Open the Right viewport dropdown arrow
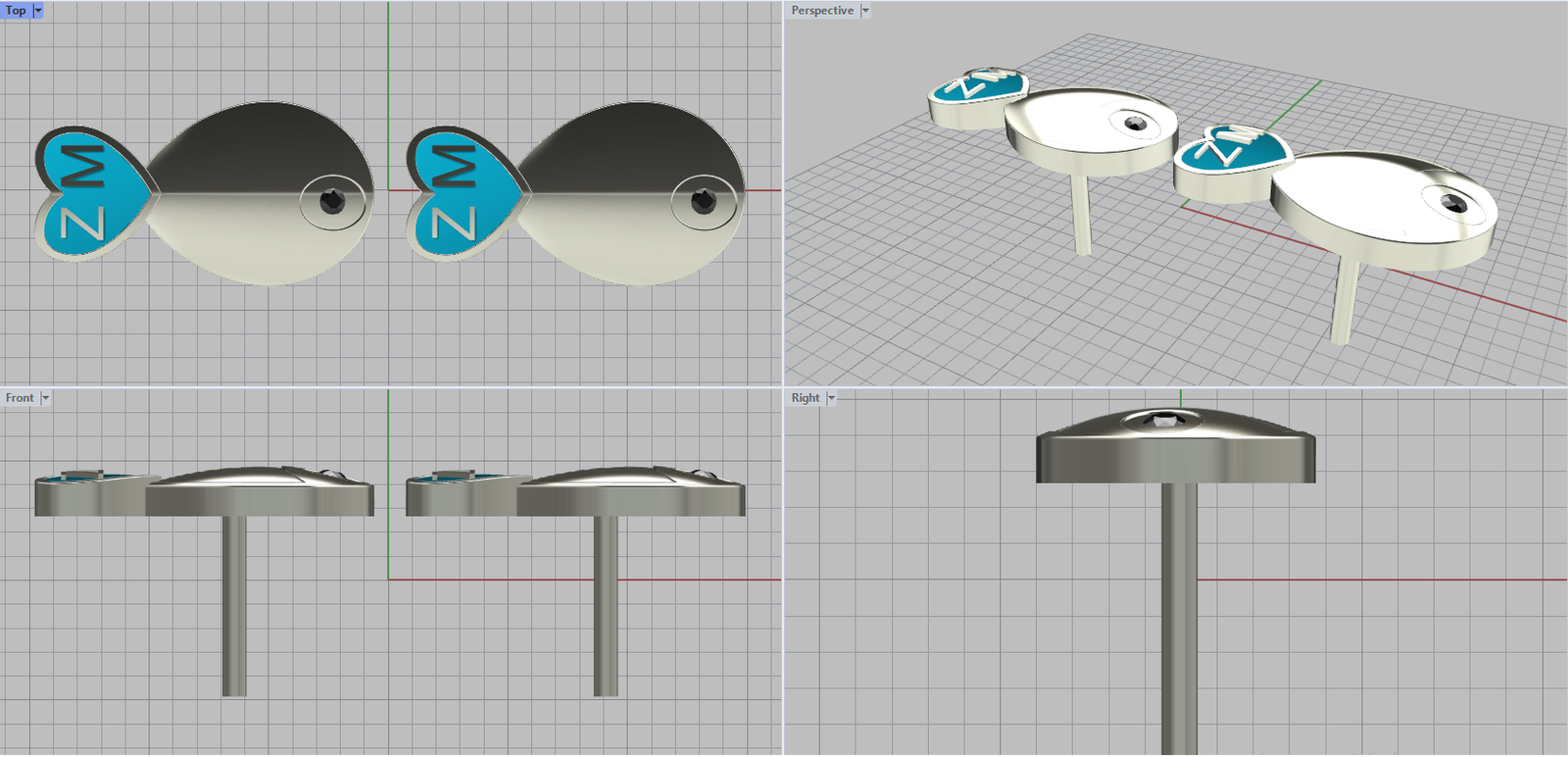Image resolution: width=1568 pixels, height=757 pixels. coord(831,398)
